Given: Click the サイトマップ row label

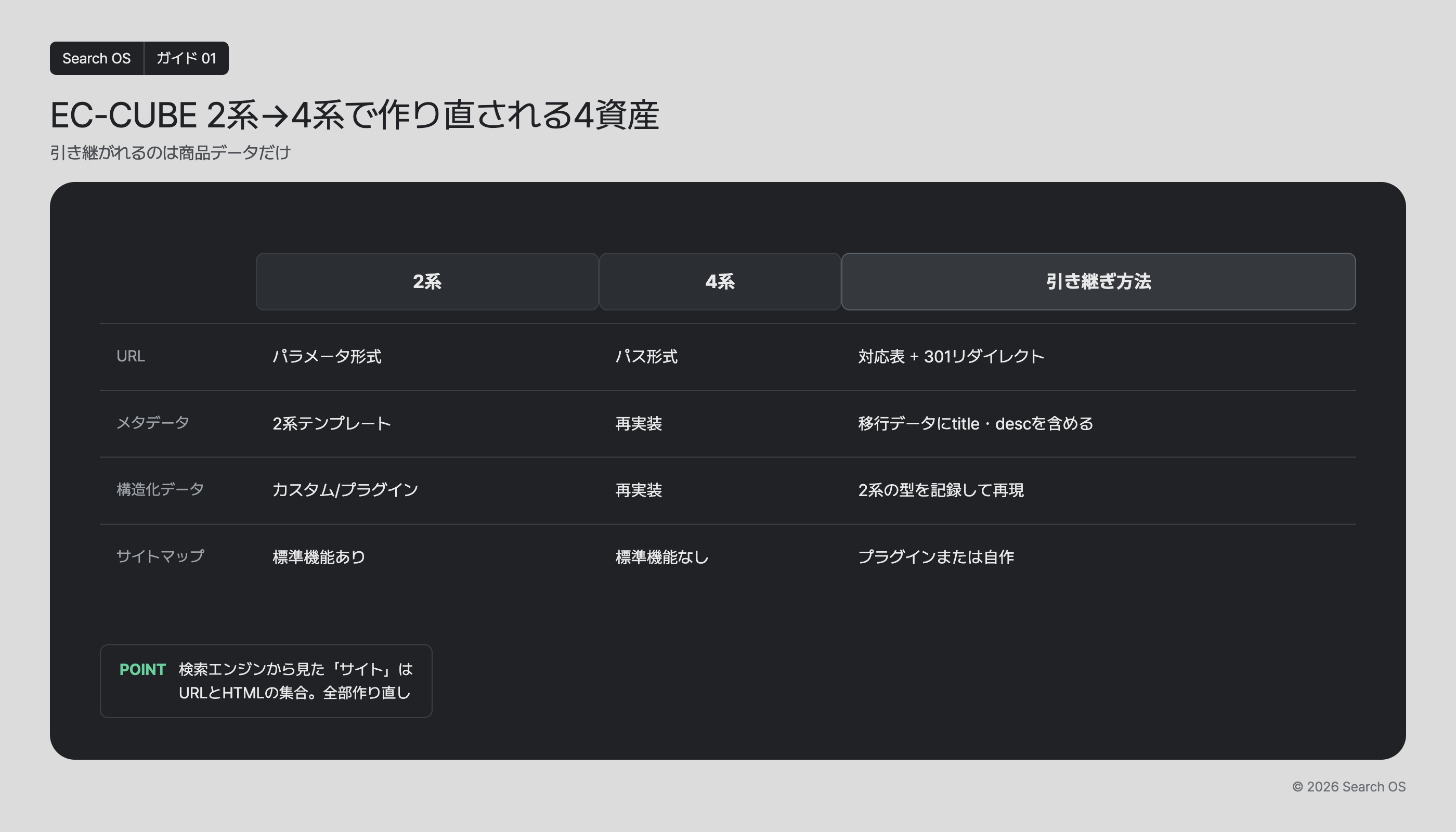Looking at the screenshot, I should pos(160,556).
